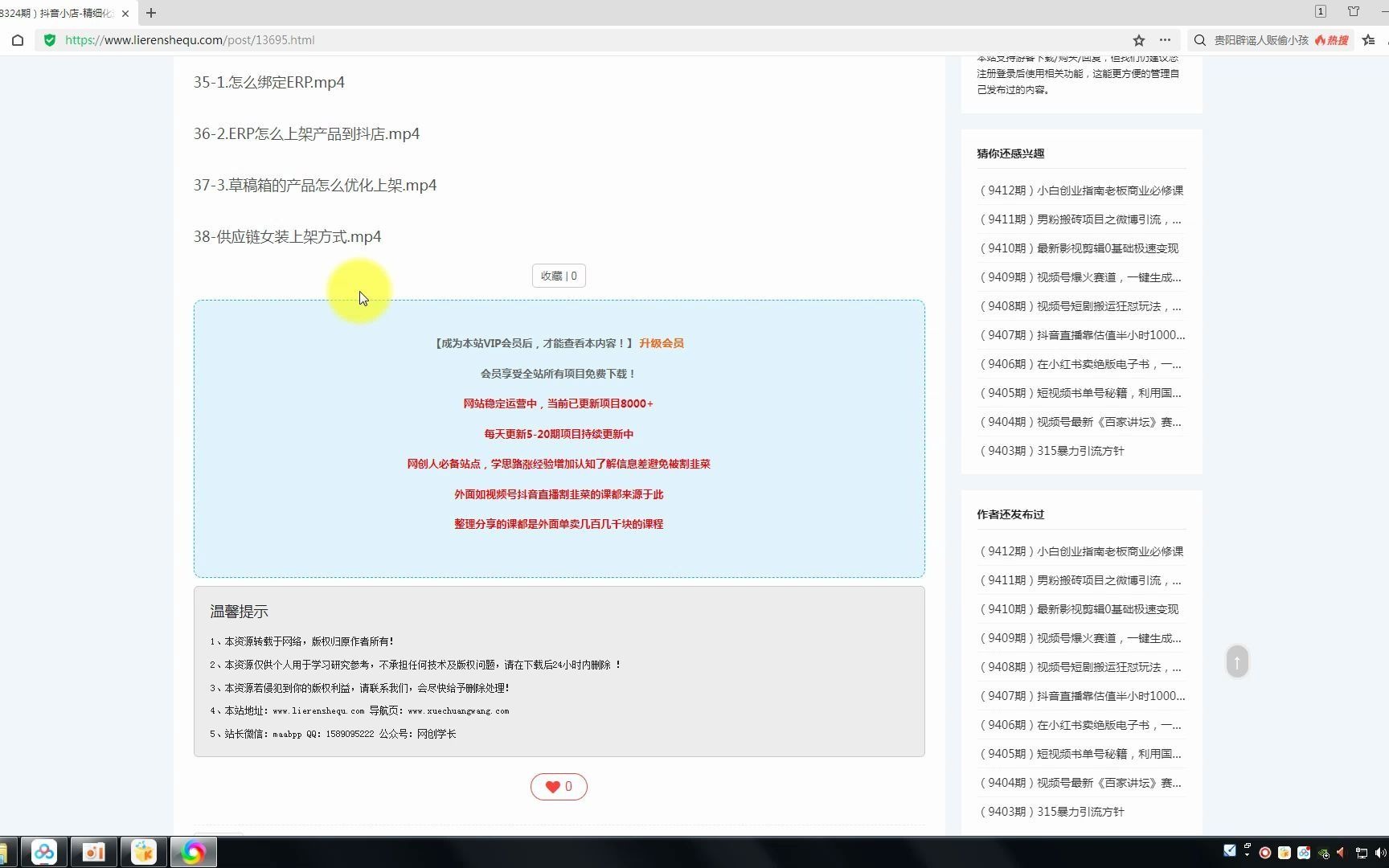
Task: Open 9403期 link under 猜你还感兴趣
Action: (1051, 451)
